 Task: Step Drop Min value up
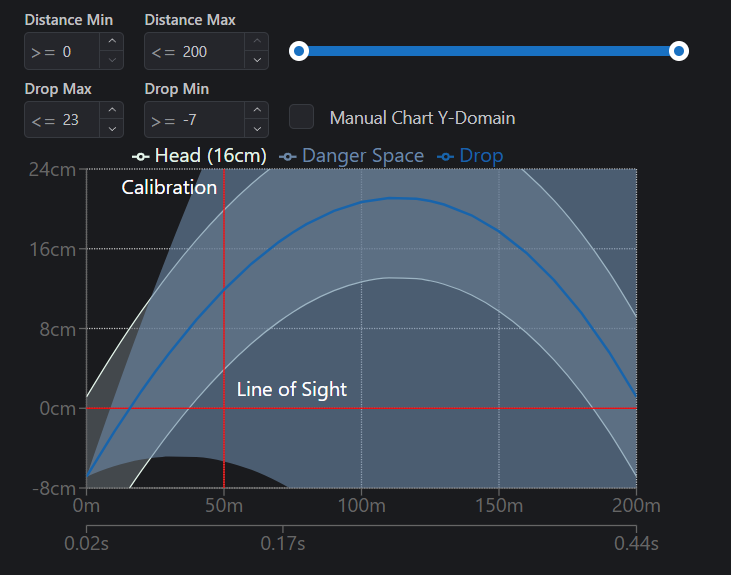pos(257,111)
